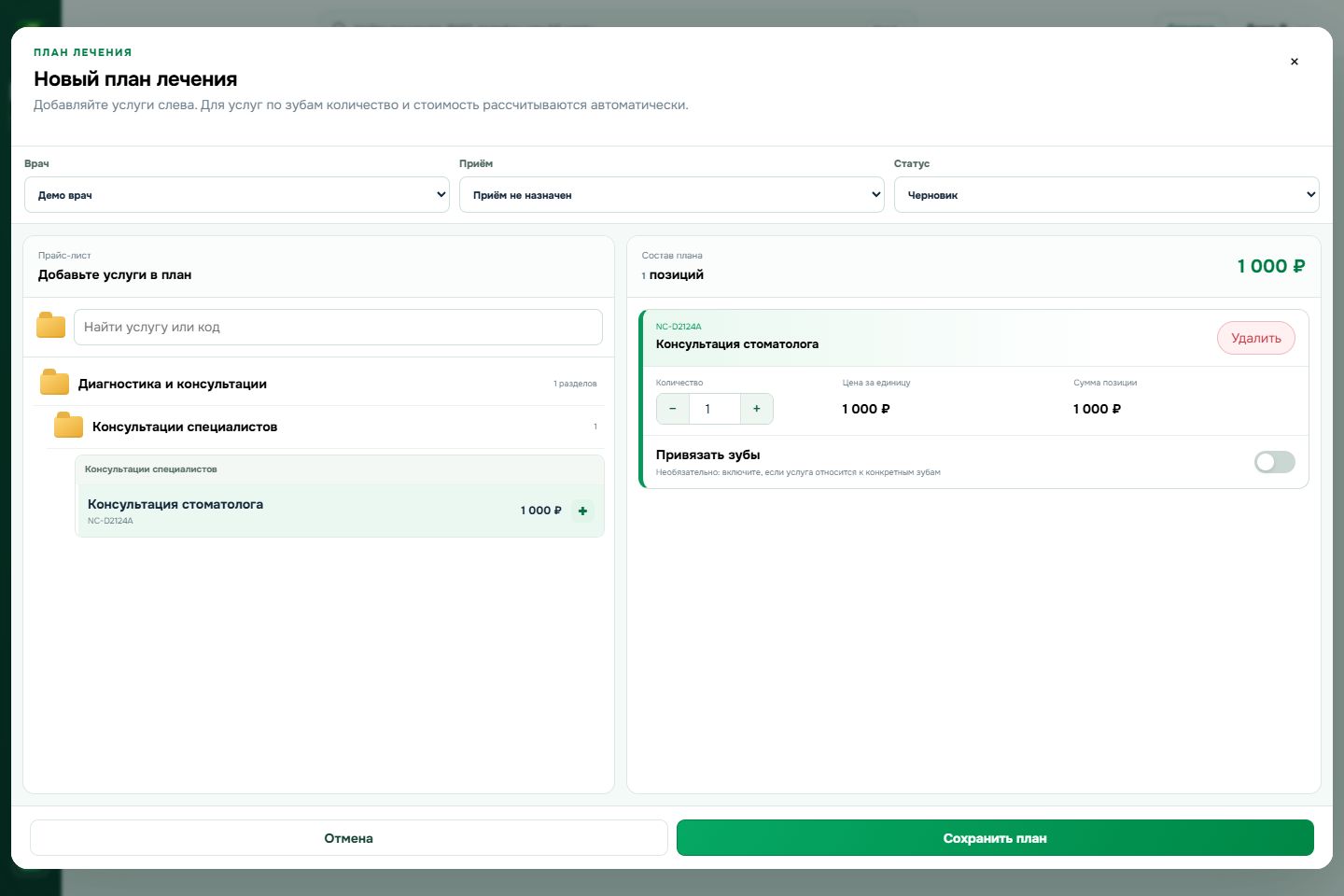Collapse the Консультации специалистов subsection
This screenshot has width=1344, height=896.
[326, 427]
